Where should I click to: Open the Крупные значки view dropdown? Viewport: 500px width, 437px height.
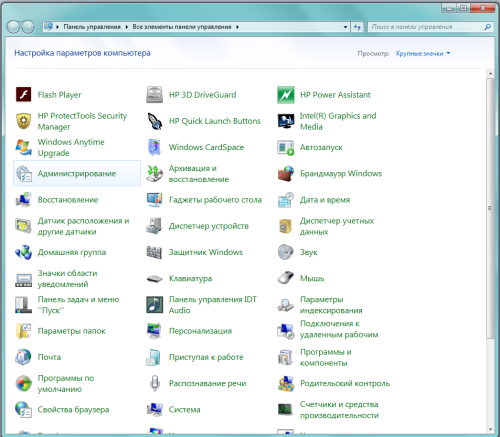tap(423, 53)
